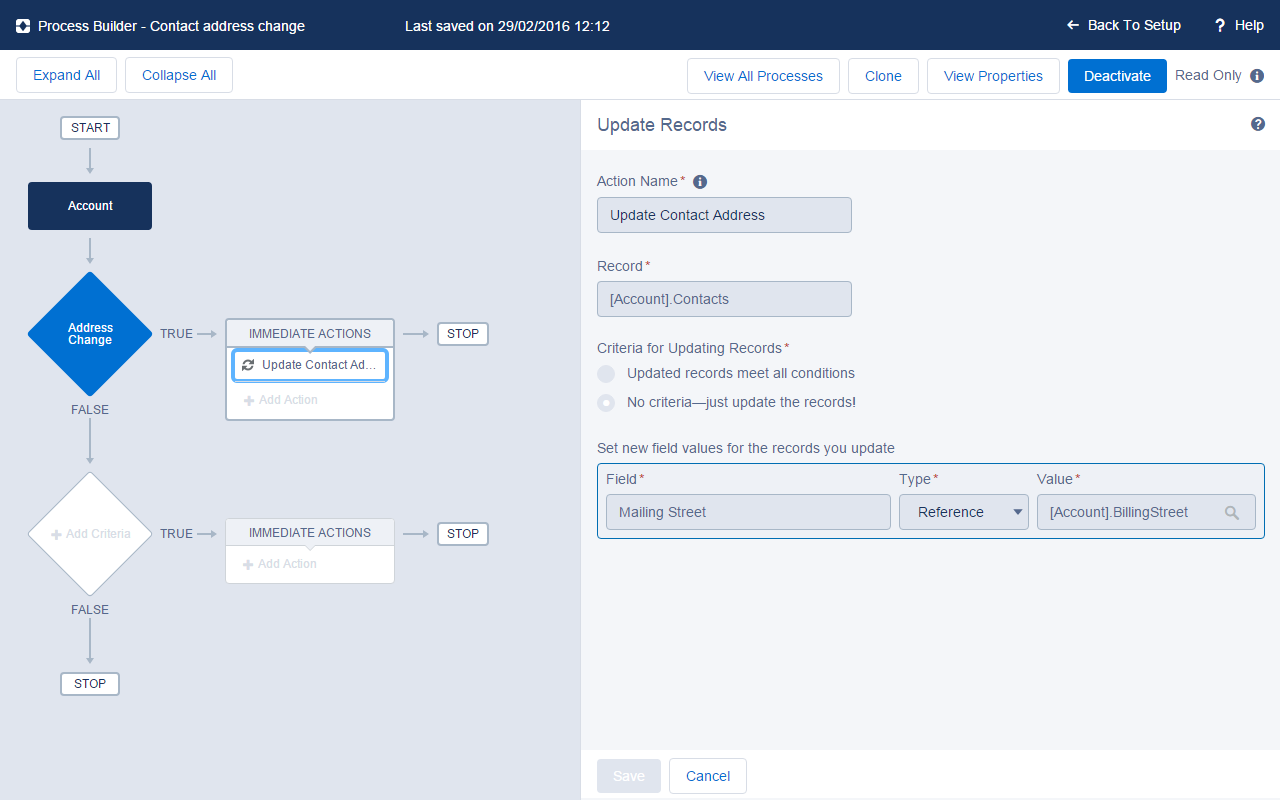The image size is (1280, 800).
Task: Expand All process nodes
Action: (66, 76)
